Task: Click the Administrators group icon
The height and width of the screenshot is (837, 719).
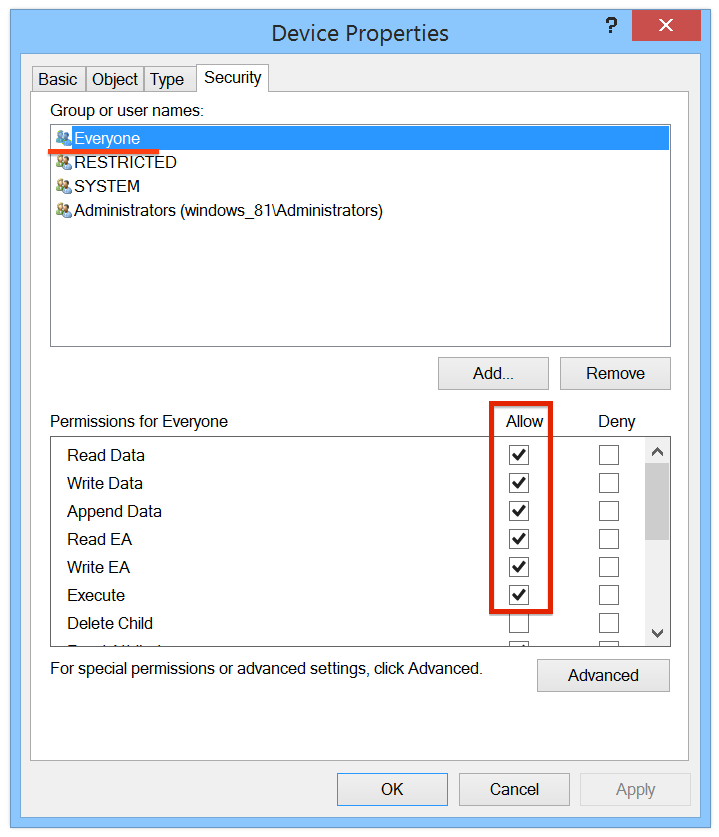Action: 64,210
